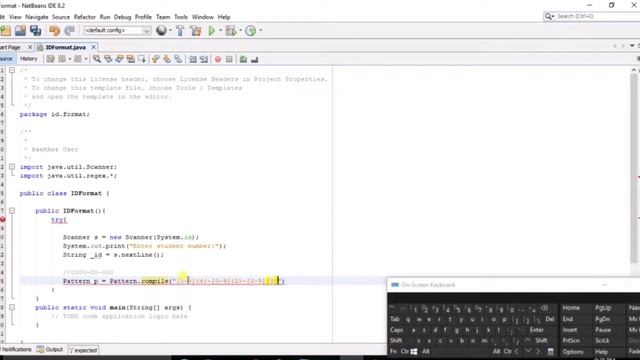Open the View menu
Image resolution: width=640 pixels, height=360 pixels.
(15, 17)
